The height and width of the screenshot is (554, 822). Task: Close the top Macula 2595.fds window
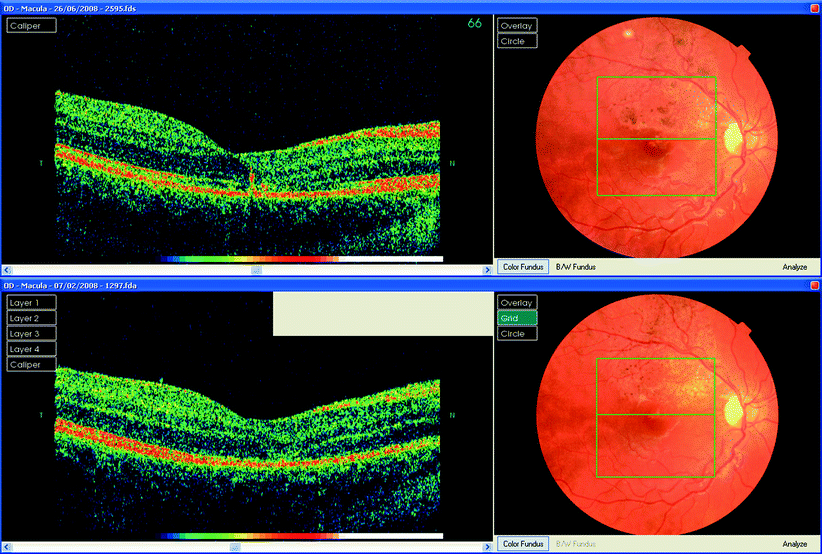[x=812, y=5]
